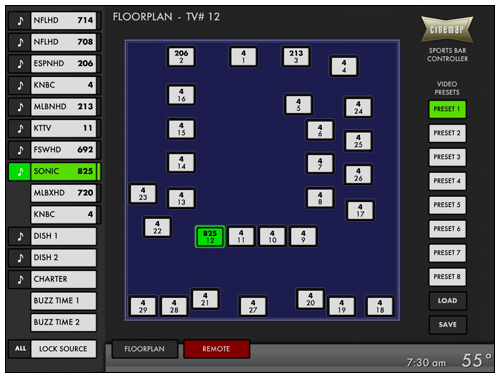Click the audio note icon beside CHARTER
Screen dimensions: 500x378
[20, 279]
